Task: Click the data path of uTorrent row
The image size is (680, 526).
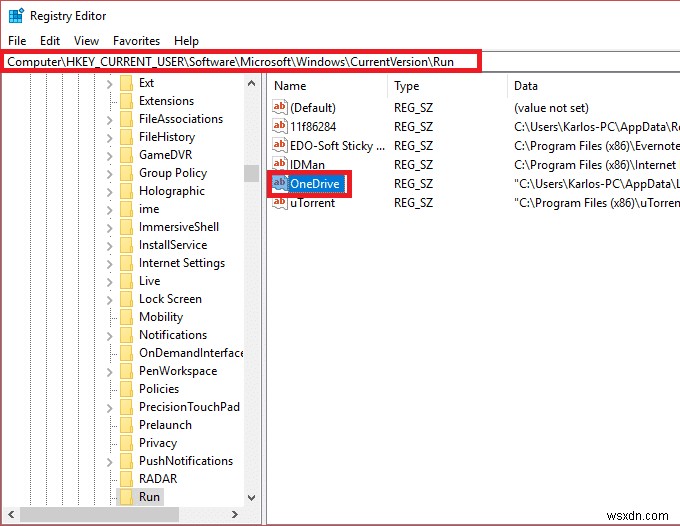Action: click(x=597, y=203)
